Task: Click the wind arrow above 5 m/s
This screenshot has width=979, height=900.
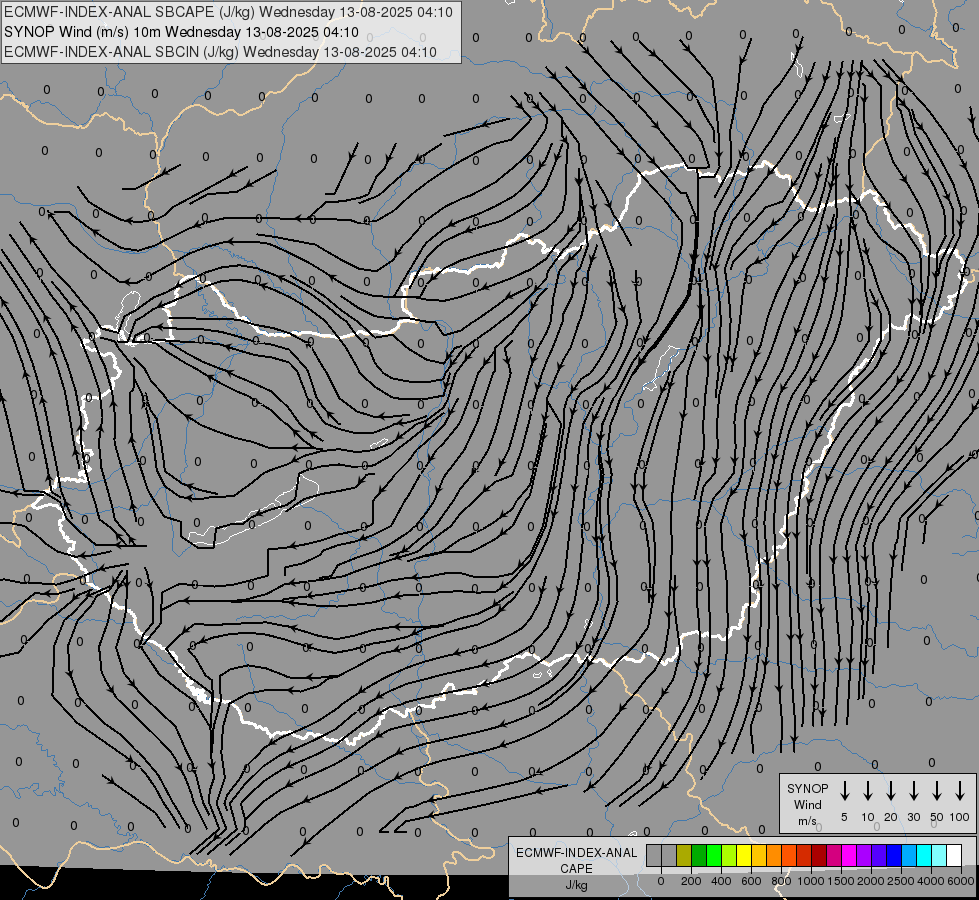Action: click(844, 790)
